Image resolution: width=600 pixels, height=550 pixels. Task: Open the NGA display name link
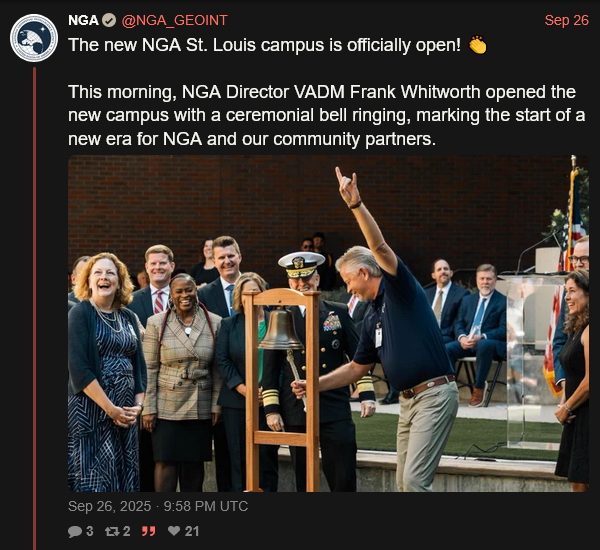tap(83, 20)
